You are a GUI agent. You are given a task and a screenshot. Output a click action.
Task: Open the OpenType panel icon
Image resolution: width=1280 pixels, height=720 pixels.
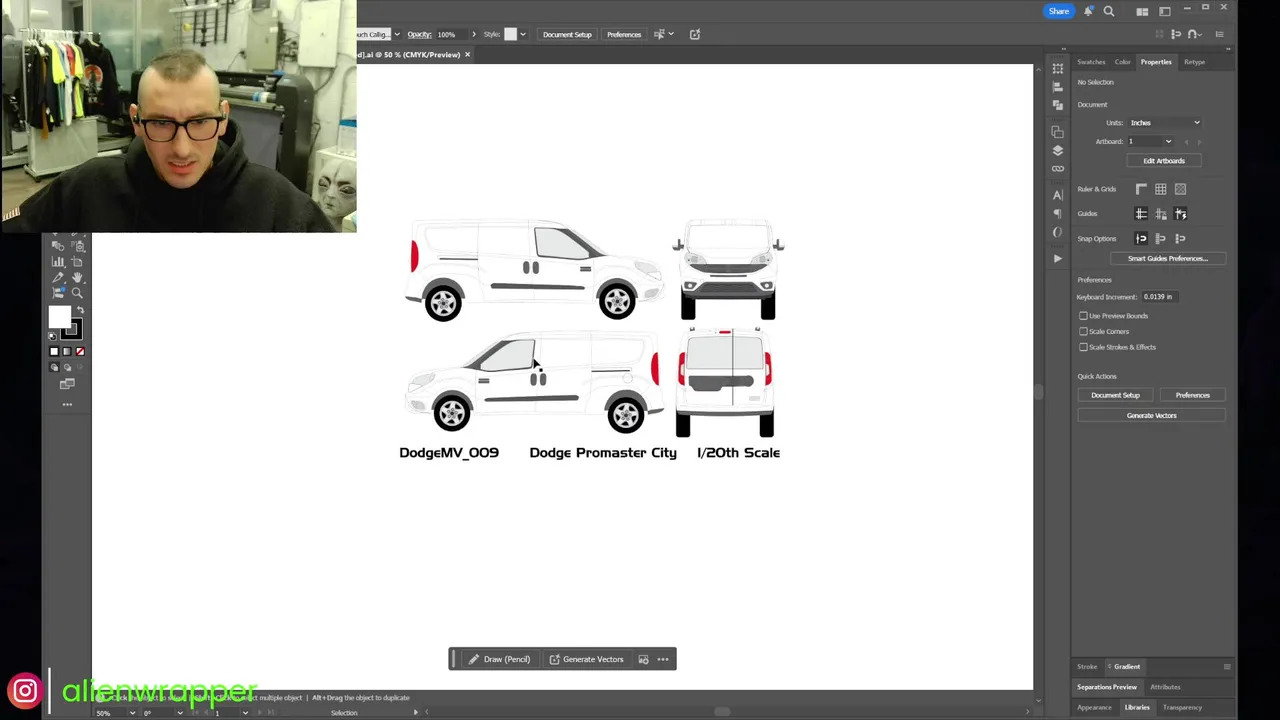(x=1058, y=232)
